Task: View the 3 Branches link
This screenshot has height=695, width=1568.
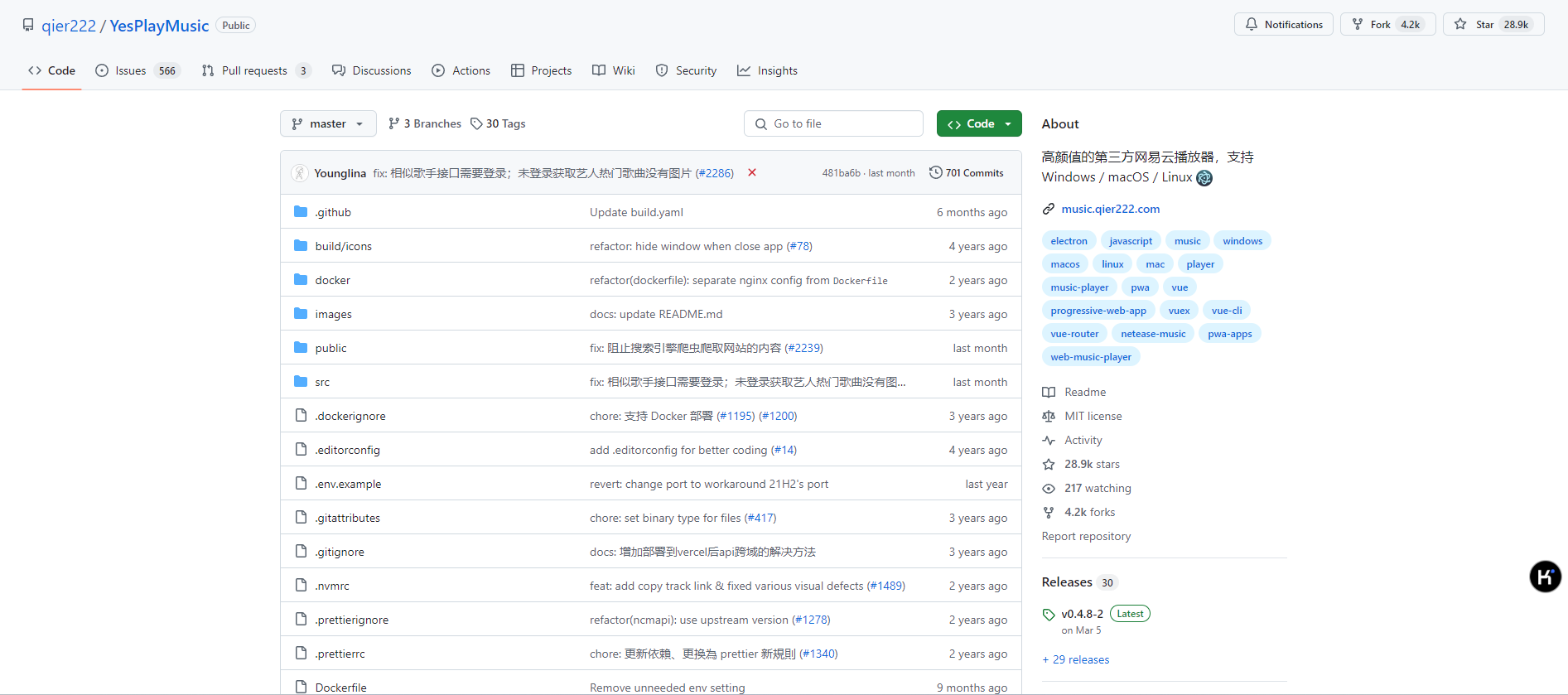Action: pos(425,123)
